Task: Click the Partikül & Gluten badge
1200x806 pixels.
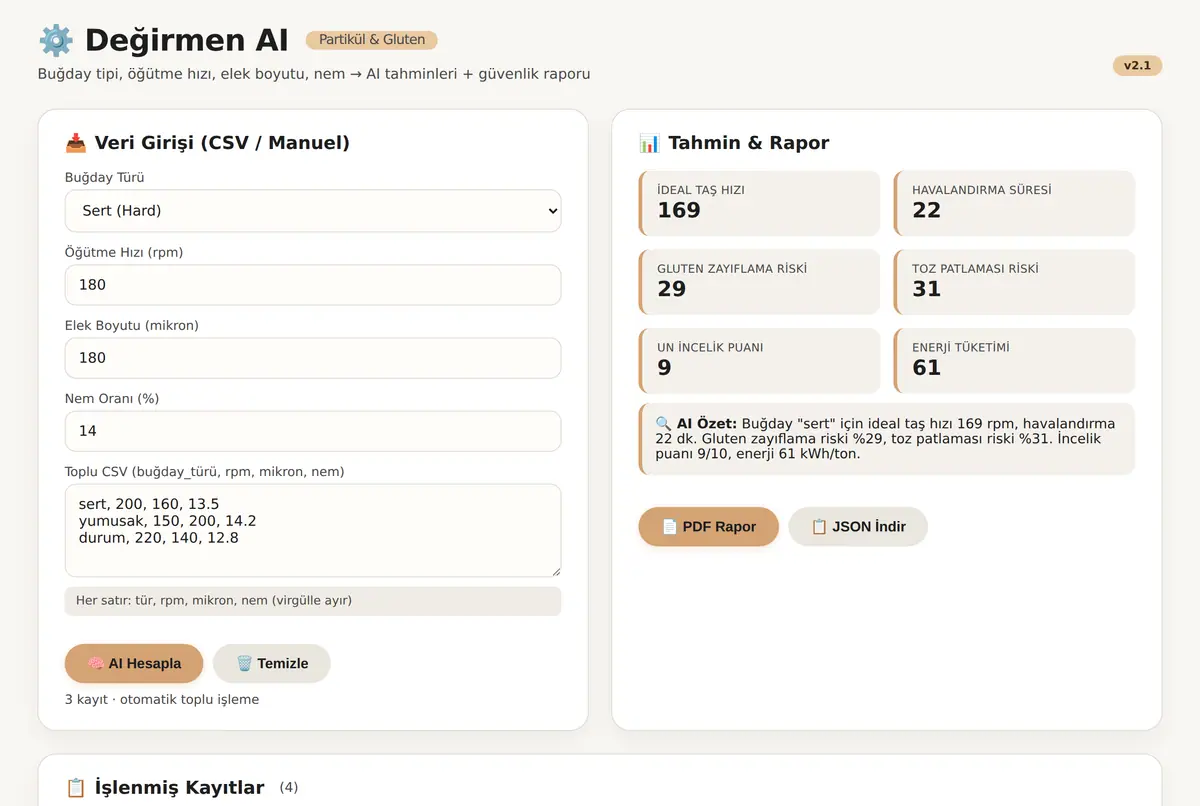Action: (372, 40)
